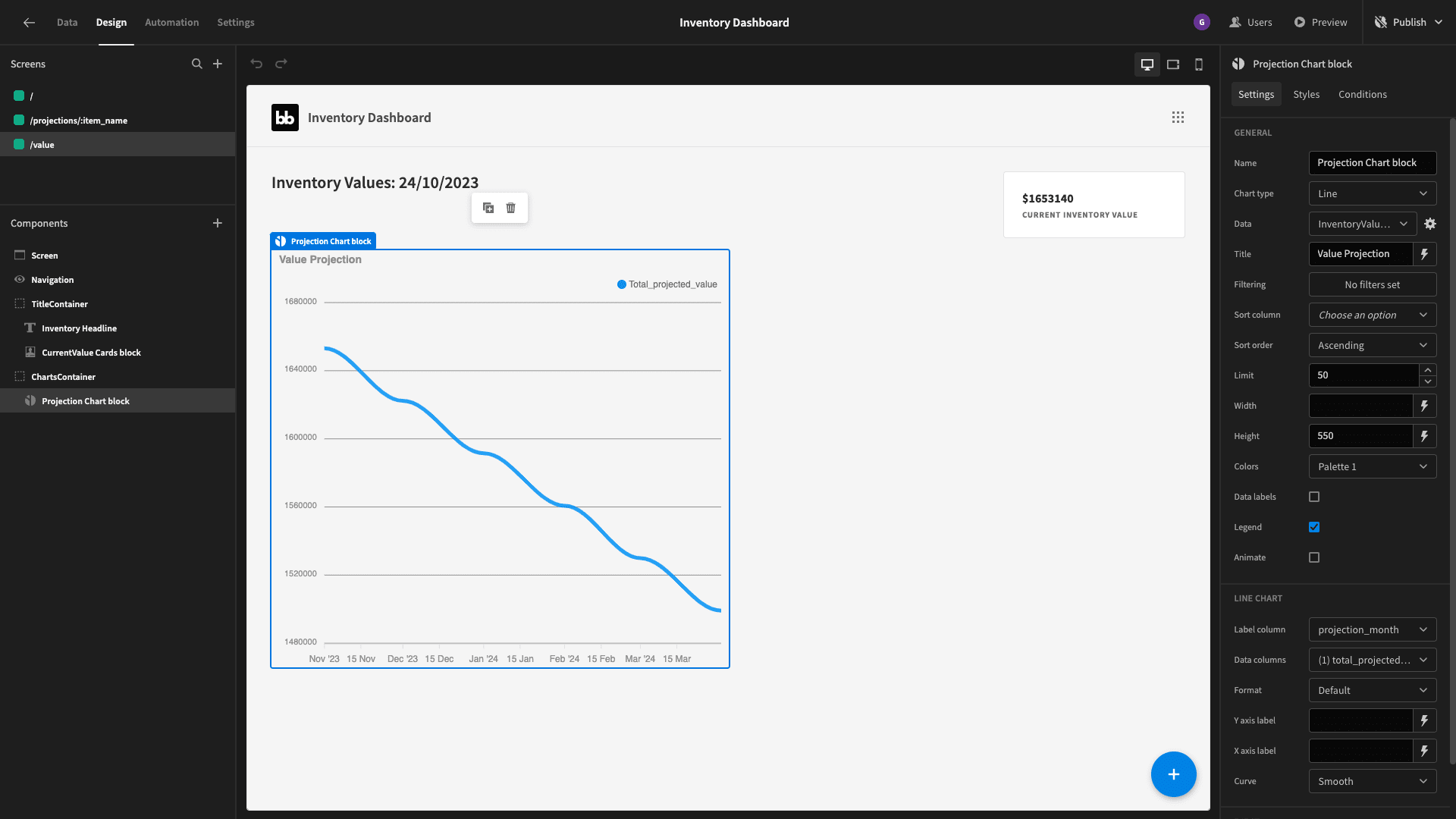Open the app grid menu icon
The height and width of the screenshot is (819, 1456).
pos(1178,118)
